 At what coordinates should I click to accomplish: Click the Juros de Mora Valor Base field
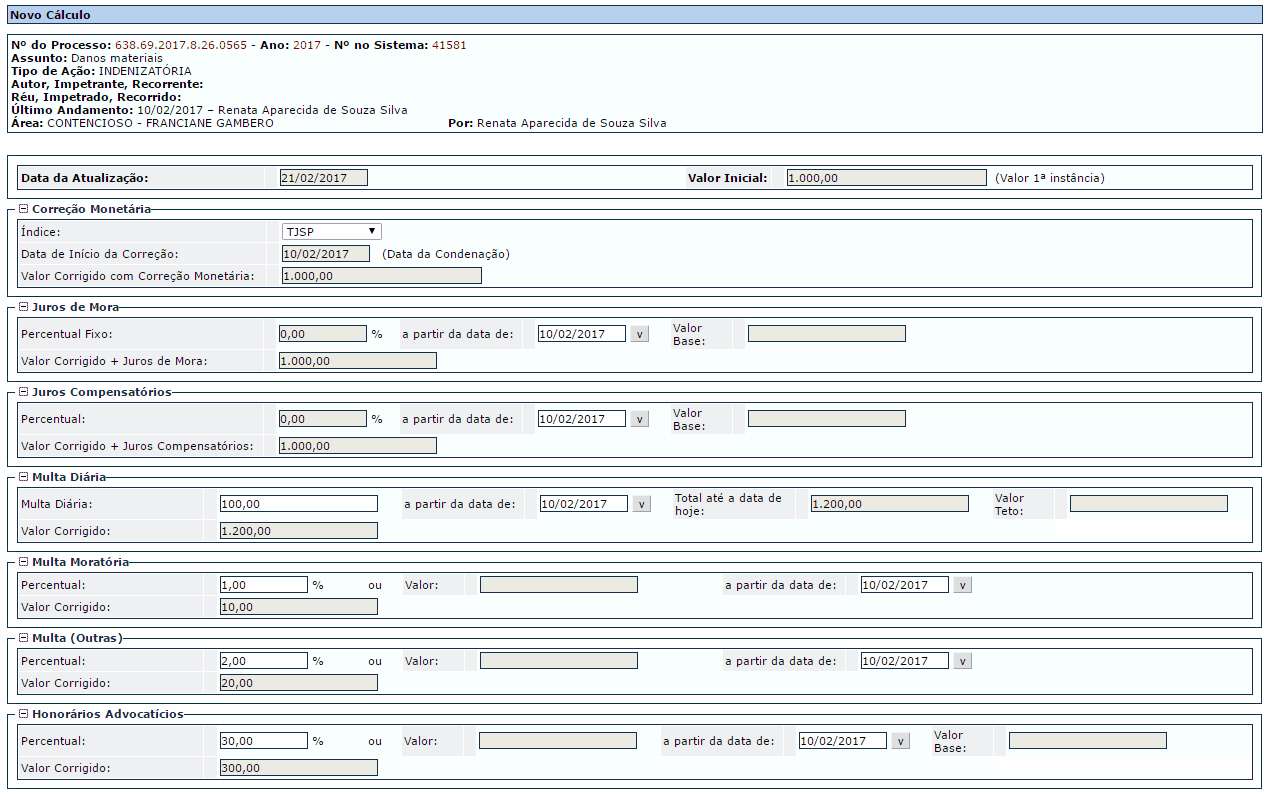tap(827, 334)
